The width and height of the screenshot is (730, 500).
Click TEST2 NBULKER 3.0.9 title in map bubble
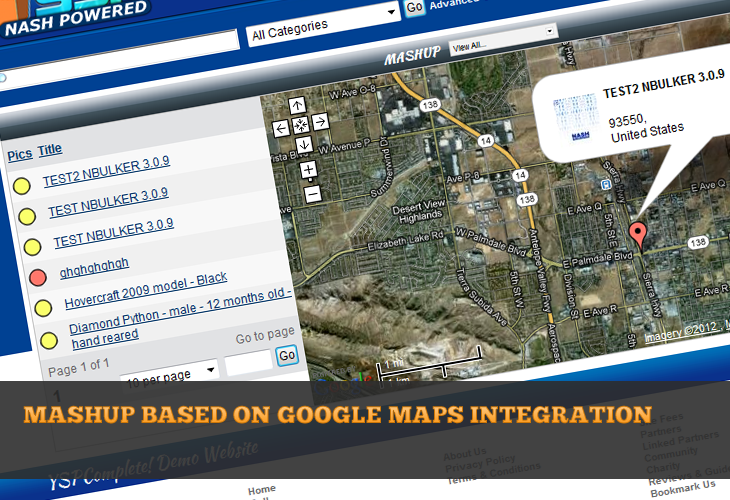coord(664,84)
